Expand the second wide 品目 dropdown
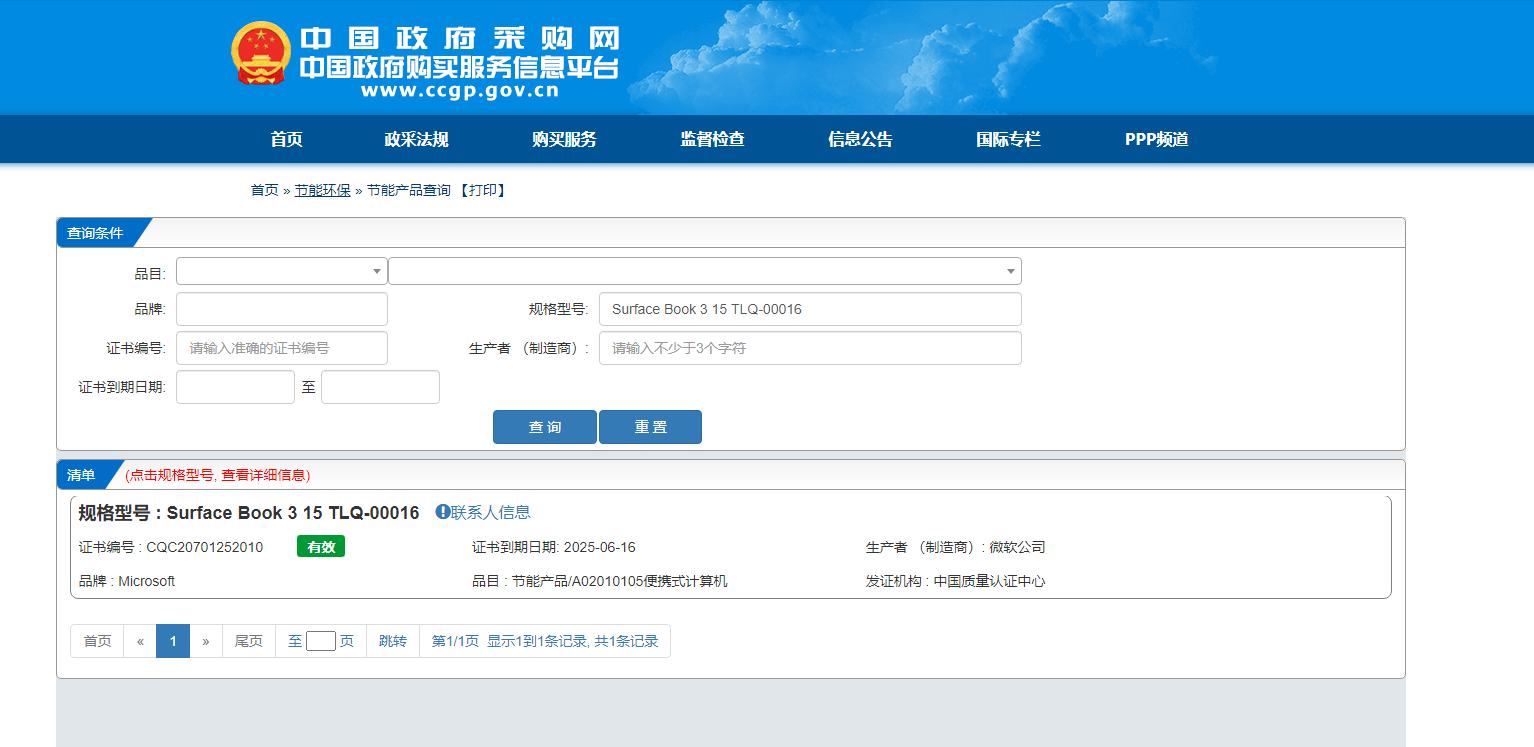This screenshot has width=1534, height=747. 705,271
